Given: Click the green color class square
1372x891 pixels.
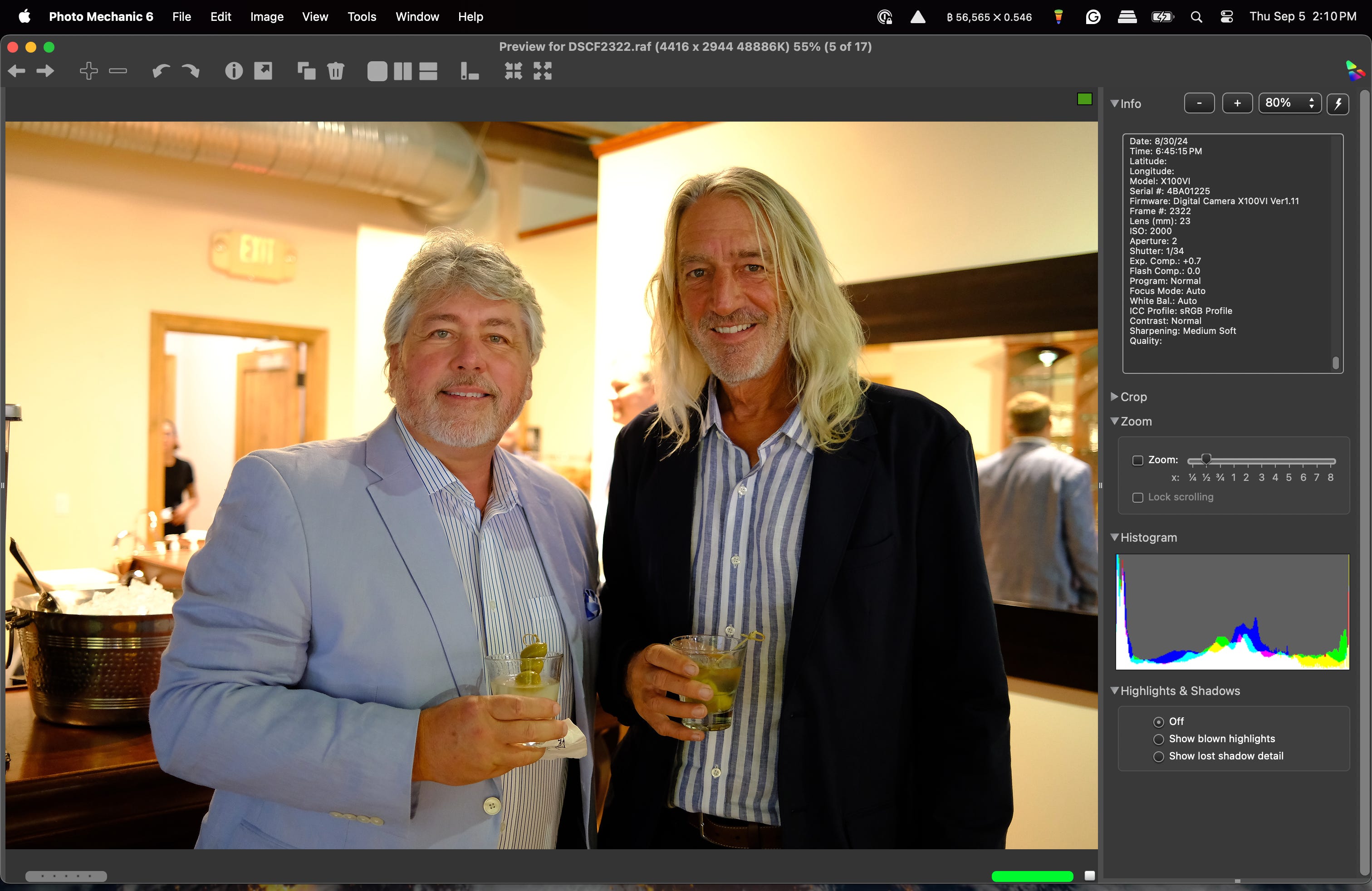Looking at the screenshot, I should click(1084, 100).
